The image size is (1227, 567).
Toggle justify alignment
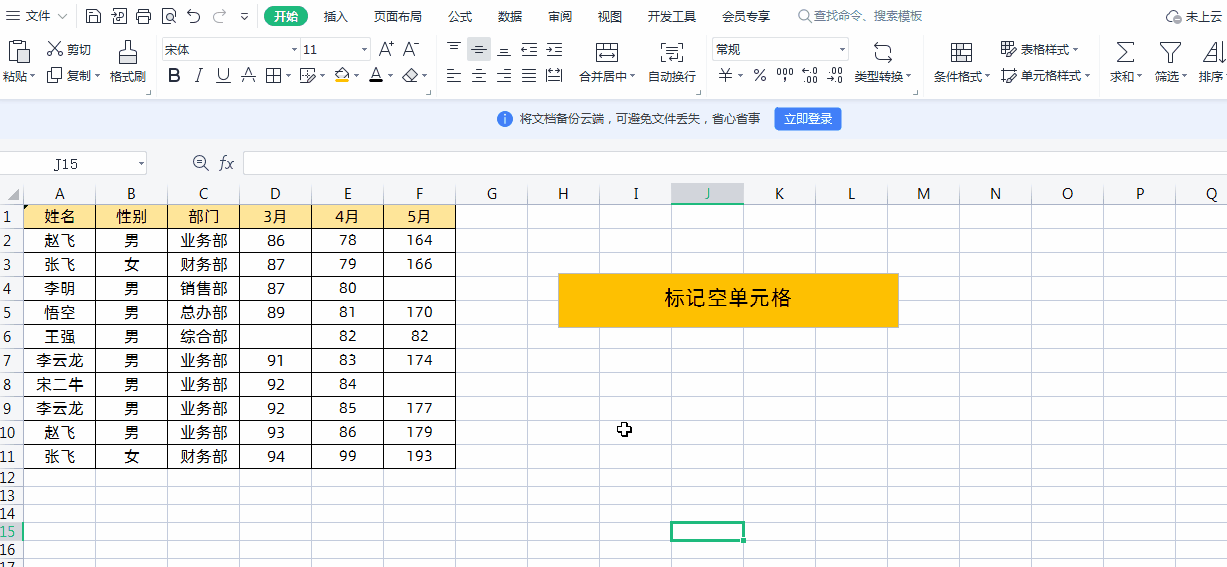click(529, 75)
